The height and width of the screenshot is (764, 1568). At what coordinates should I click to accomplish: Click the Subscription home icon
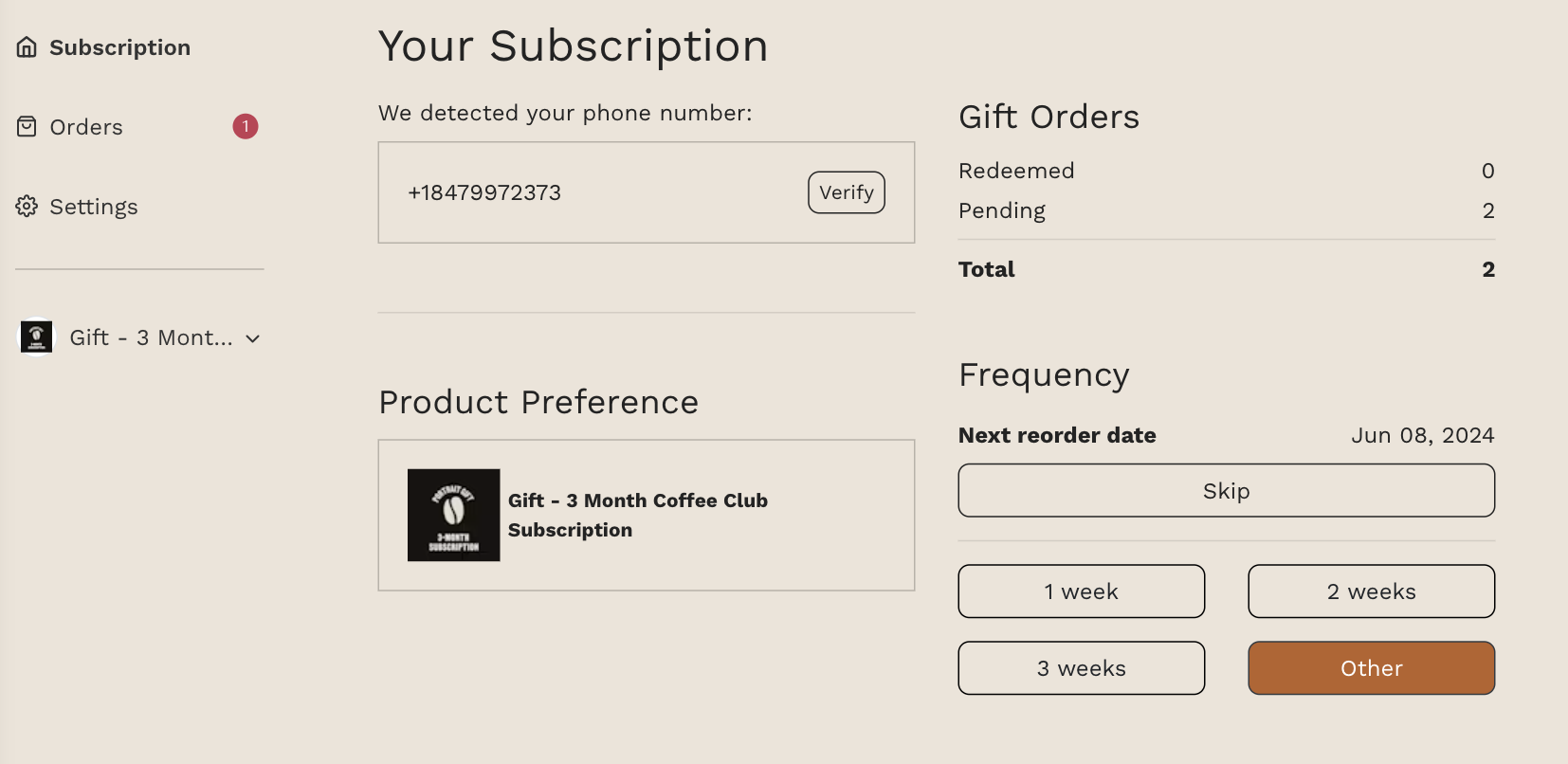pyautogui.click(x=27, y=47)
